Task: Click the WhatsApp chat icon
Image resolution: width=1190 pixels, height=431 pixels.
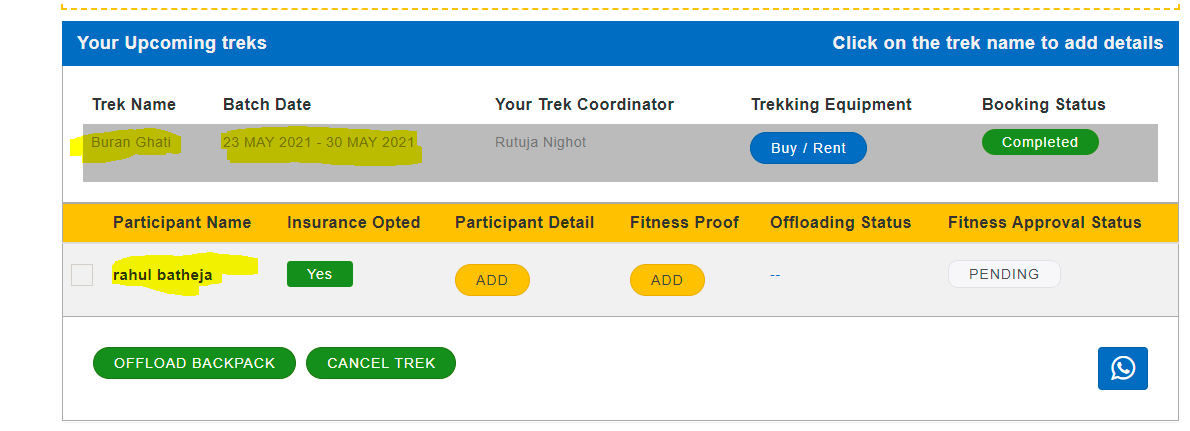Action: coord(1122,368)
